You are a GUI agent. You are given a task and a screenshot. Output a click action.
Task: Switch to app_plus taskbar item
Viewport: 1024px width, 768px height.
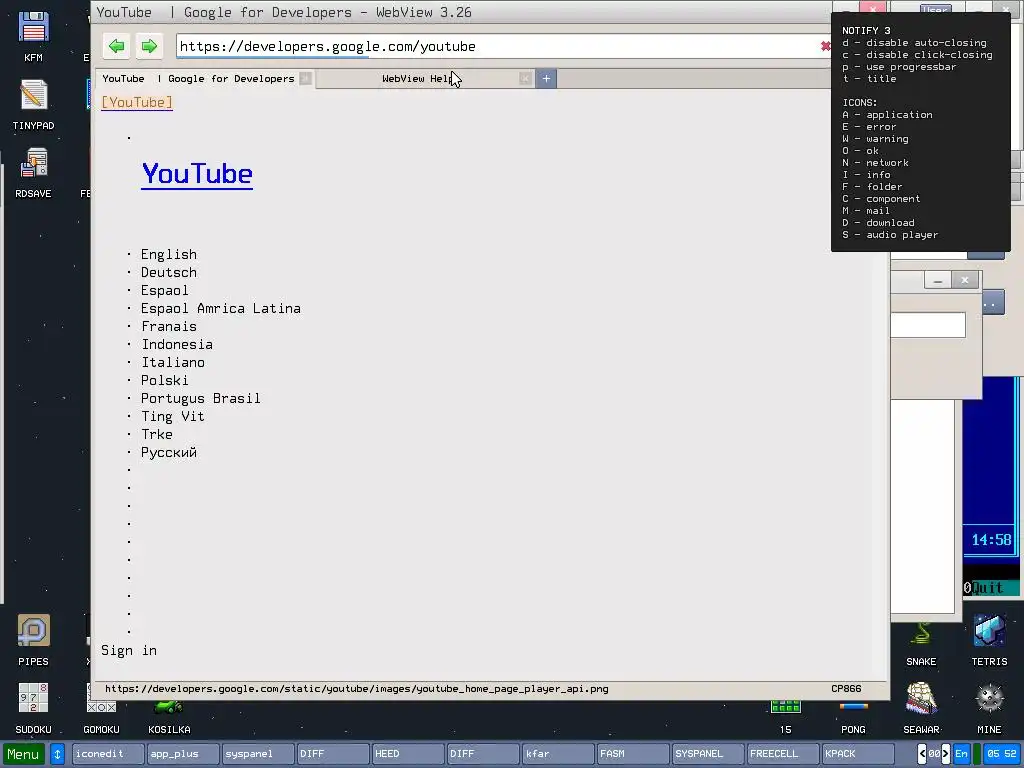tap(183, 754)
